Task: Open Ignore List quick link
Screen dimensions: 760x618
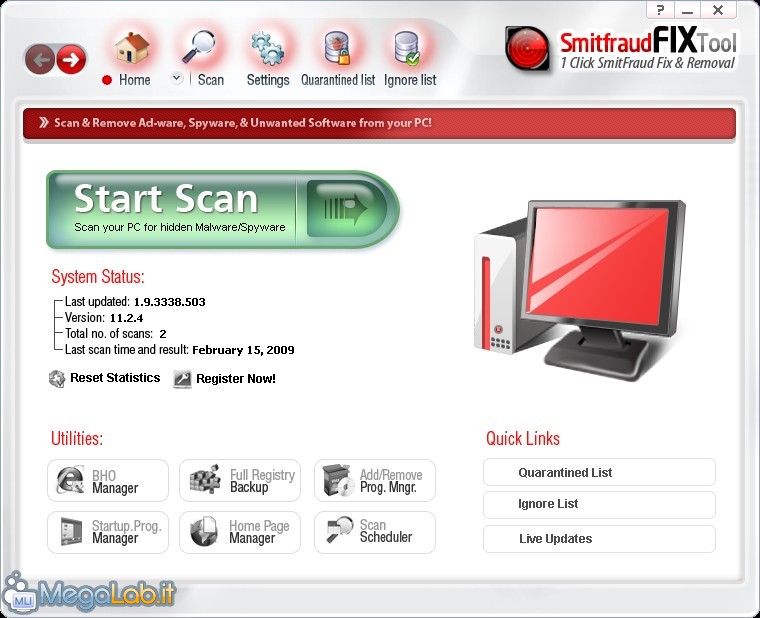Action: point(599,505)
